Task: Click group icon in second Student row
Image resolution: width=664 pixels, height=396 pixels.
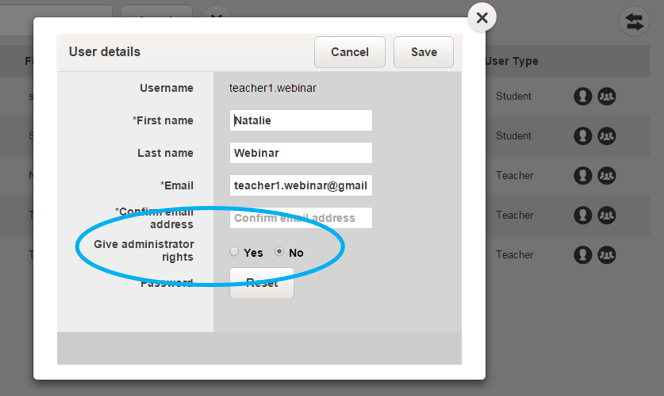Action: (606, 136)
